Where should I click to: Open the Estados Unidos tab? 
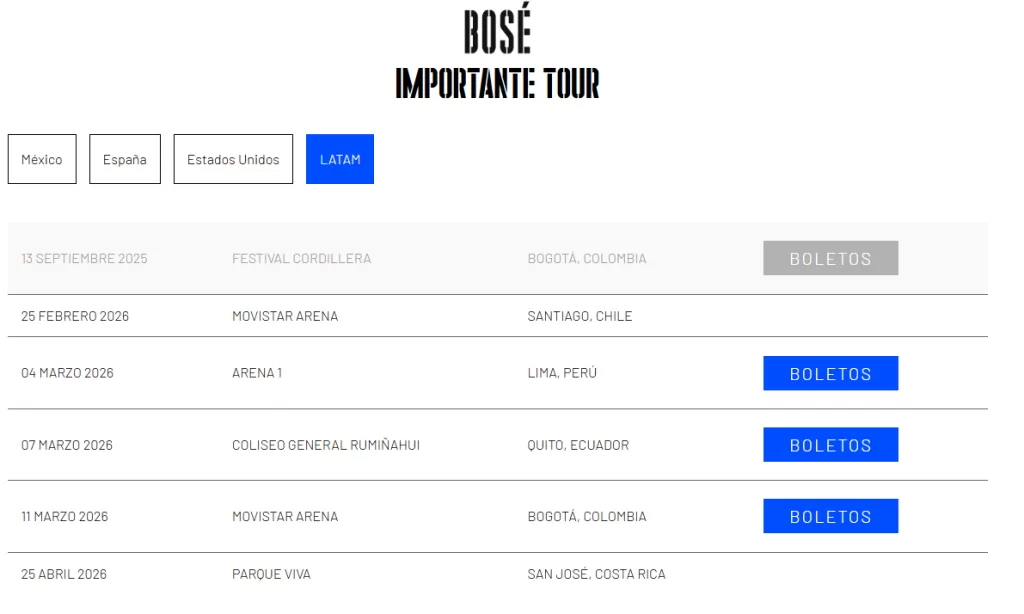pyautogui.click(x=233, y=160)
